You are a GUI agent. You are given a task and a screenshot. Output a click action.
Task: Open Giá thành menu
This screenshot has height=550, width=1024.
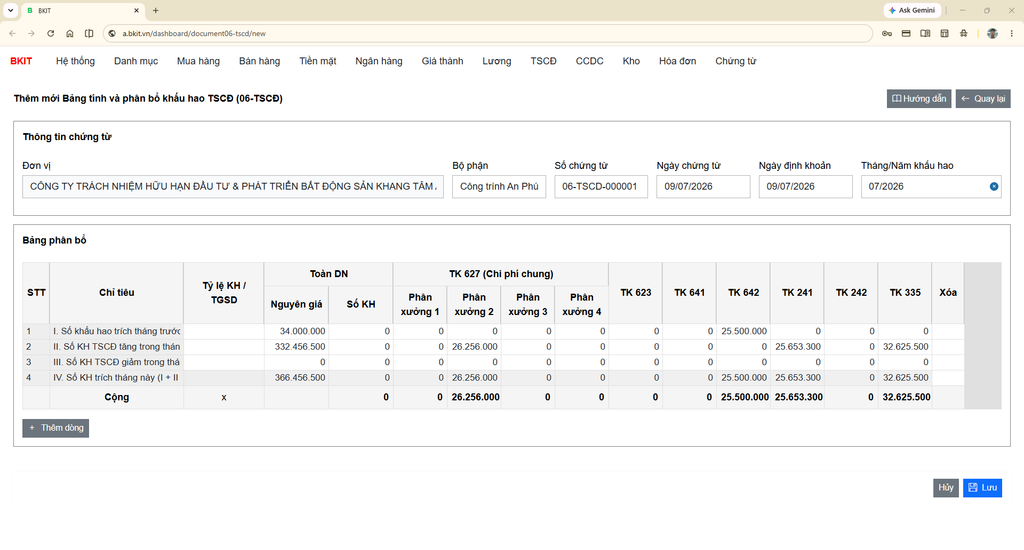point(442,61)
